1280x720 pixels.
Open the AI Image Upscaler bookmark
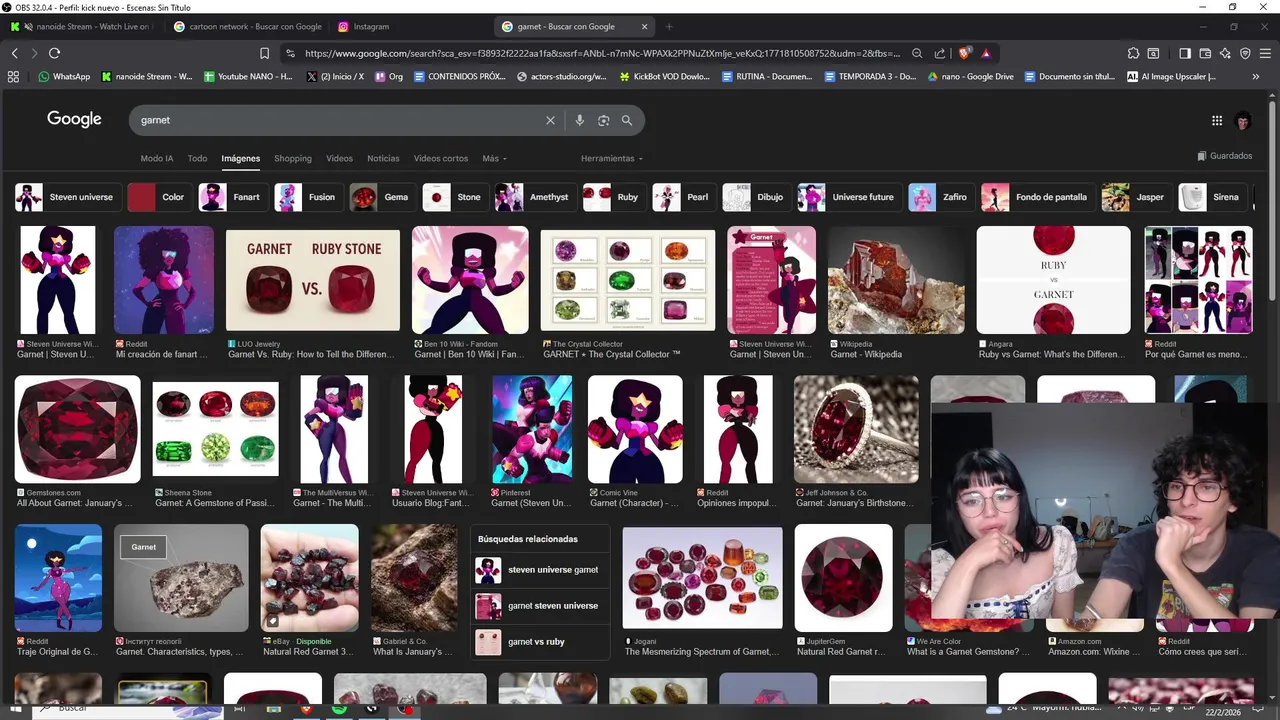1171,76
